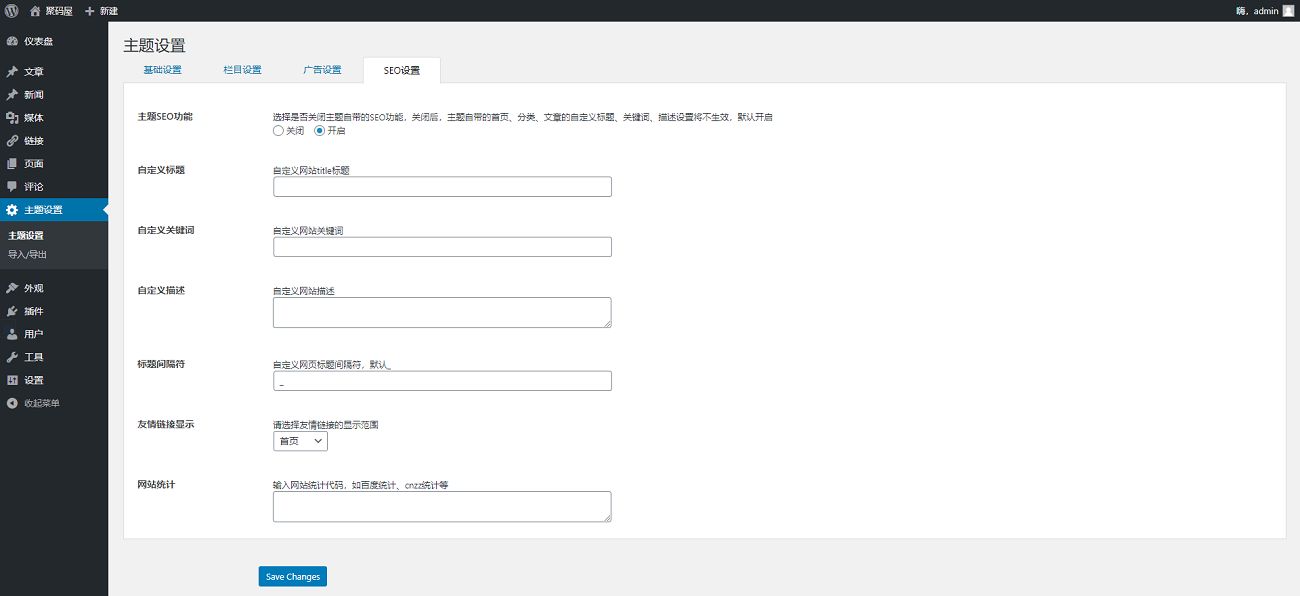Open the 友情链接显示 dropdown showing 首页
Image resolution: width=1300 pixels, height=596 pixels.
click(300, 441)
